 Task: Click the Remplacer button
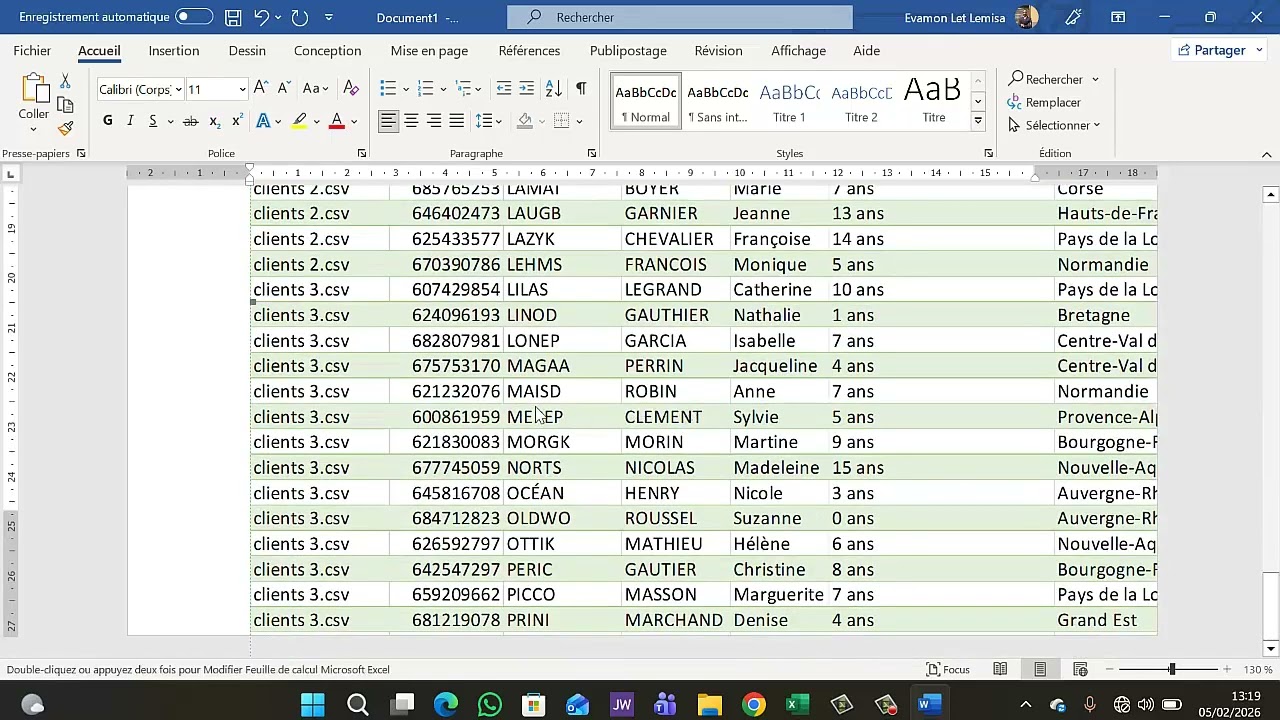click(1044, 102)
